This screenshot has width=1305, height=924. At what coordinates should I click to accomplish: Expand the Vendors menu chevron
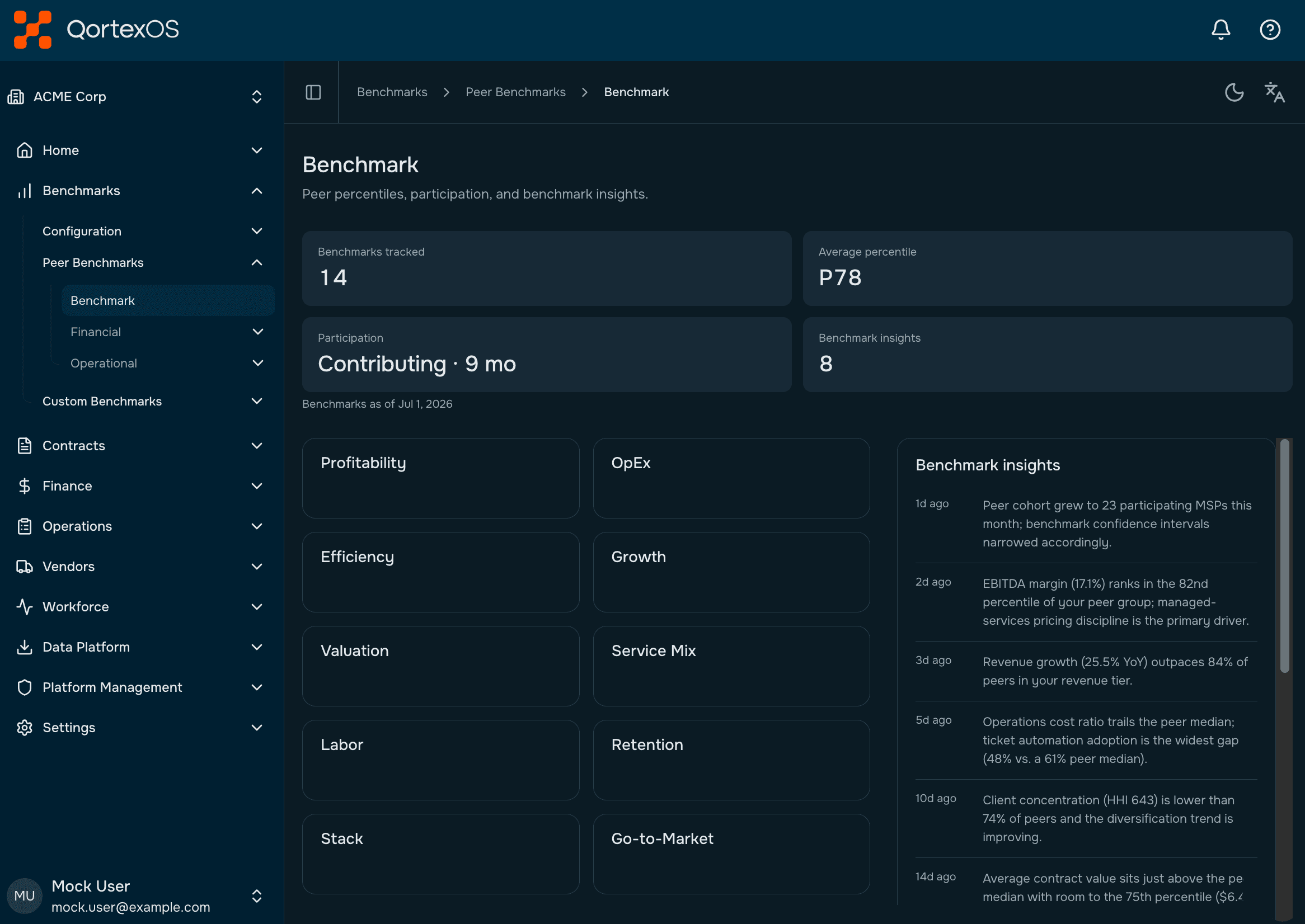(x=257, y=567)
